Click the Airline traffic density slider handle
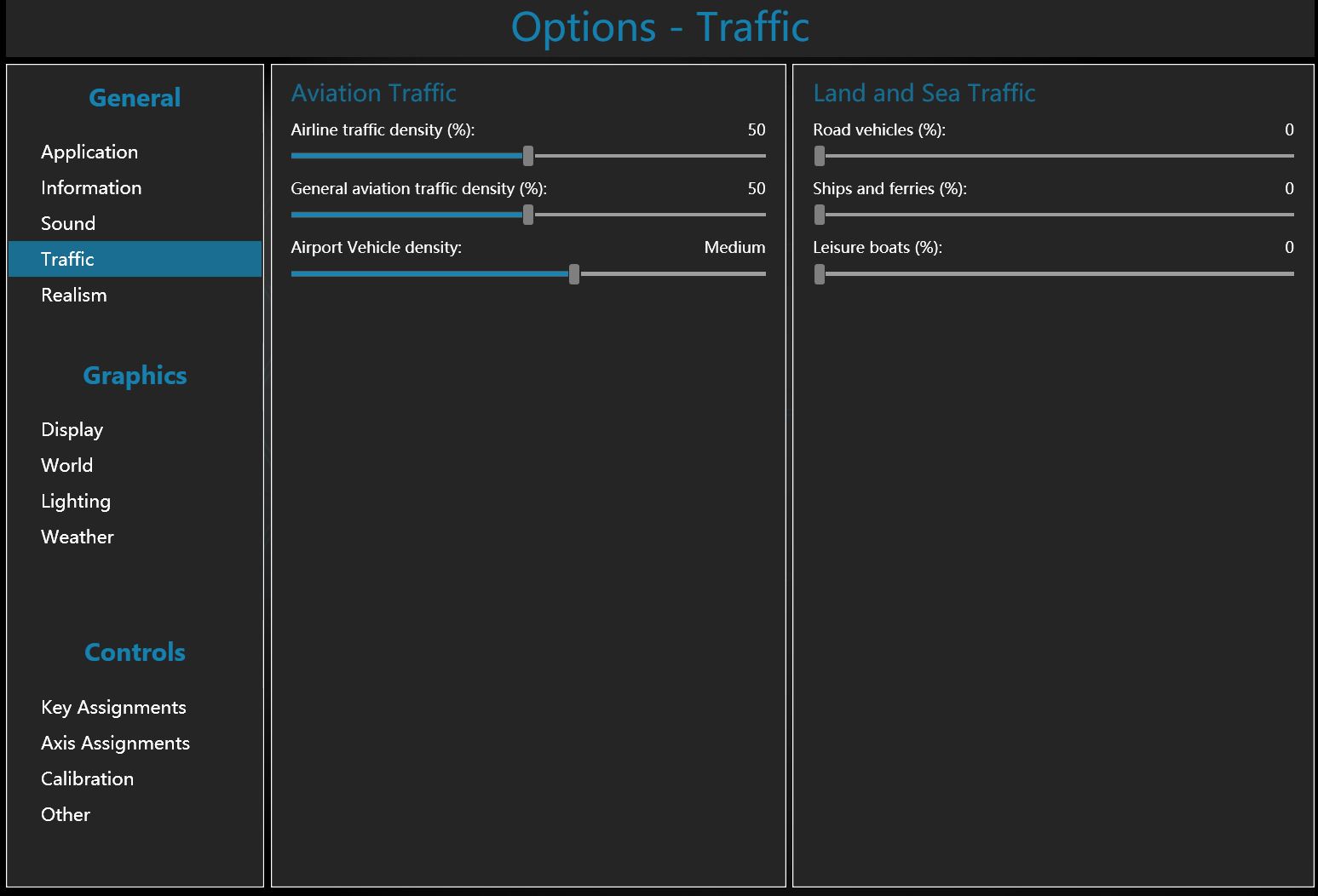Screen dimensions: 1318x896 coord(528,156)
